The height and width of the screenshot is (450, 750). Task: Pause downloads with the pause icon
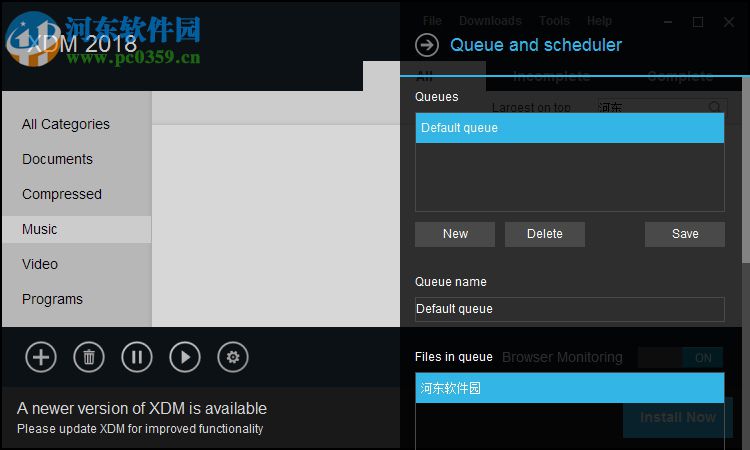137,357
